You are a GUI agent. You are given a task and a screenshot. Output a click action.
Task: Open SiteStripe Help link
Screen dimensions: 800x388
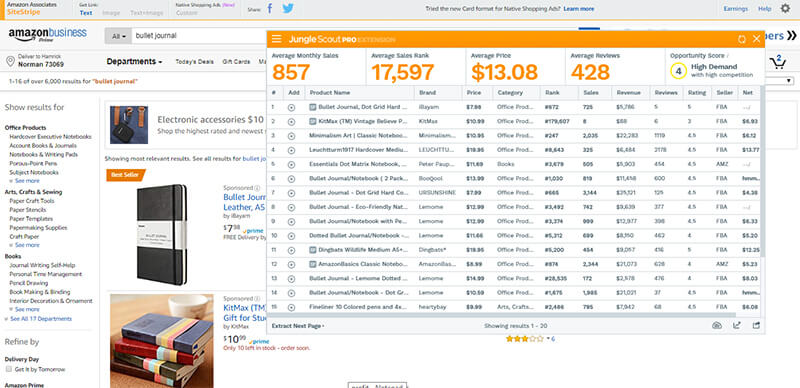pos(765,9)
